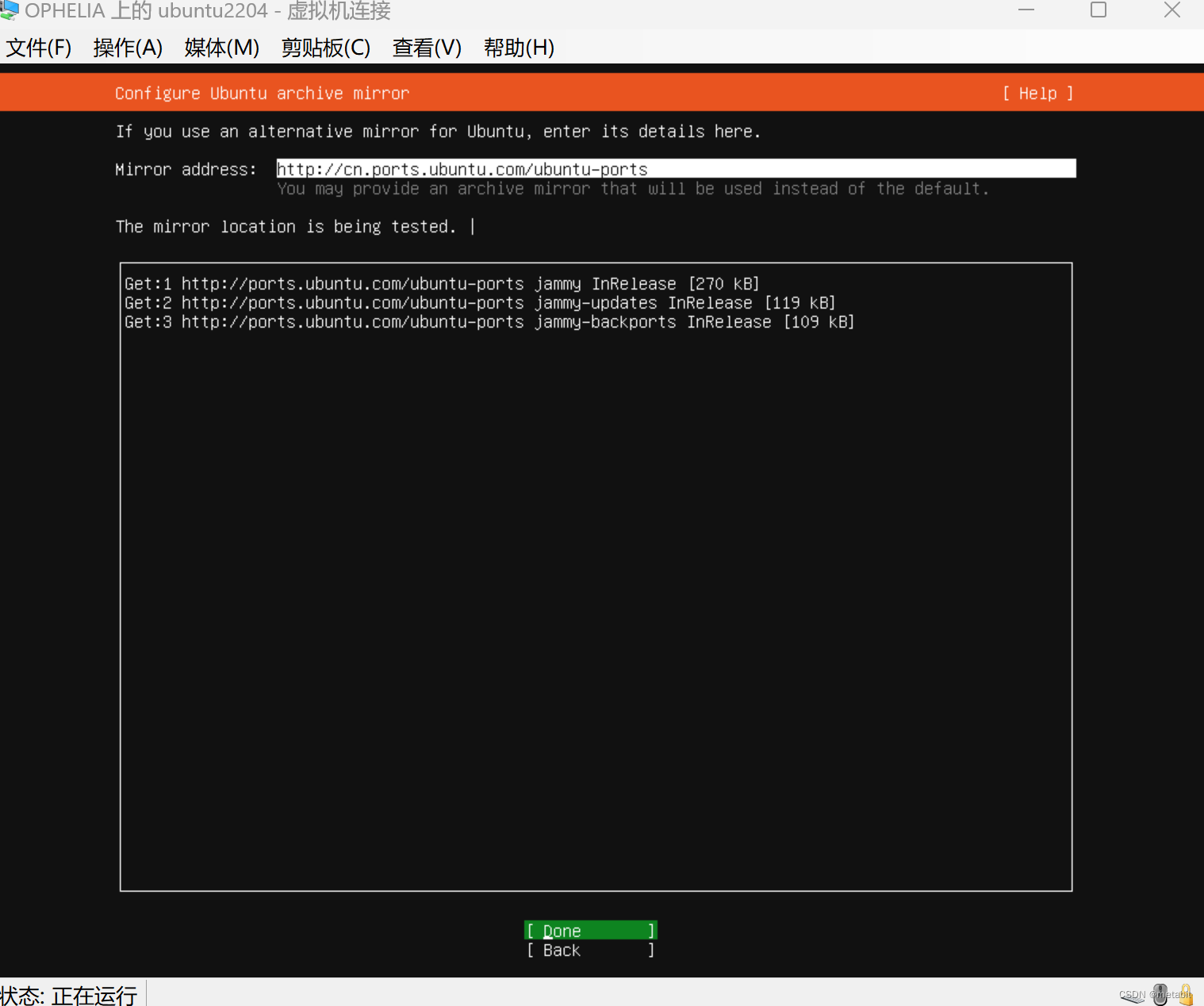This screenshot has height=1006, width=1204.
Task: Click the Get:2 jammy-updates InRelease line
Action: click(480, 303)
